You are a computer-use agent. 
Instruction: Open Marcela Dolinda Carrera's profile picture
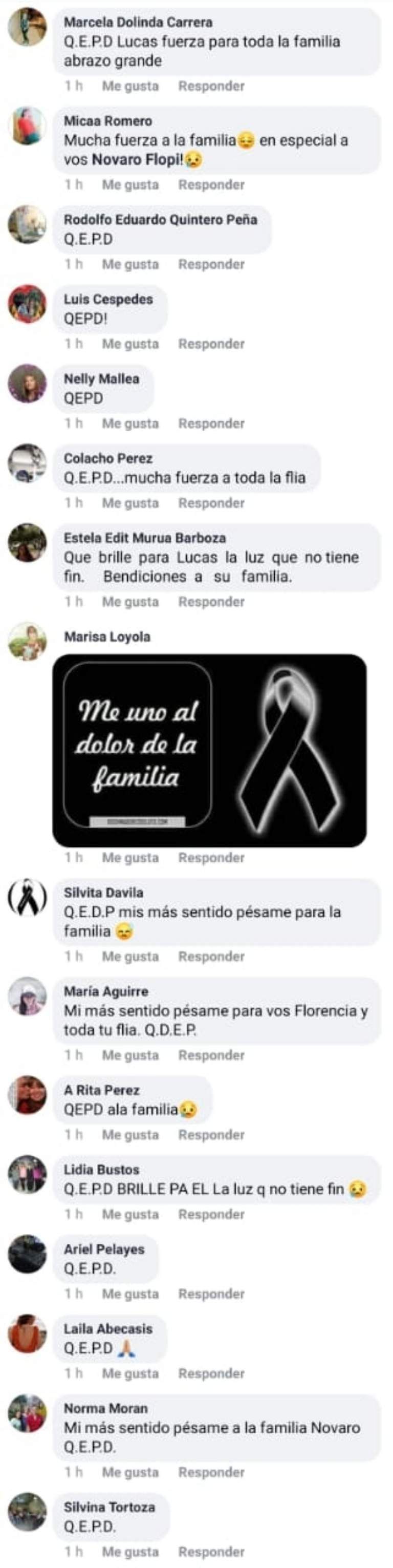[x=27, y=27]
